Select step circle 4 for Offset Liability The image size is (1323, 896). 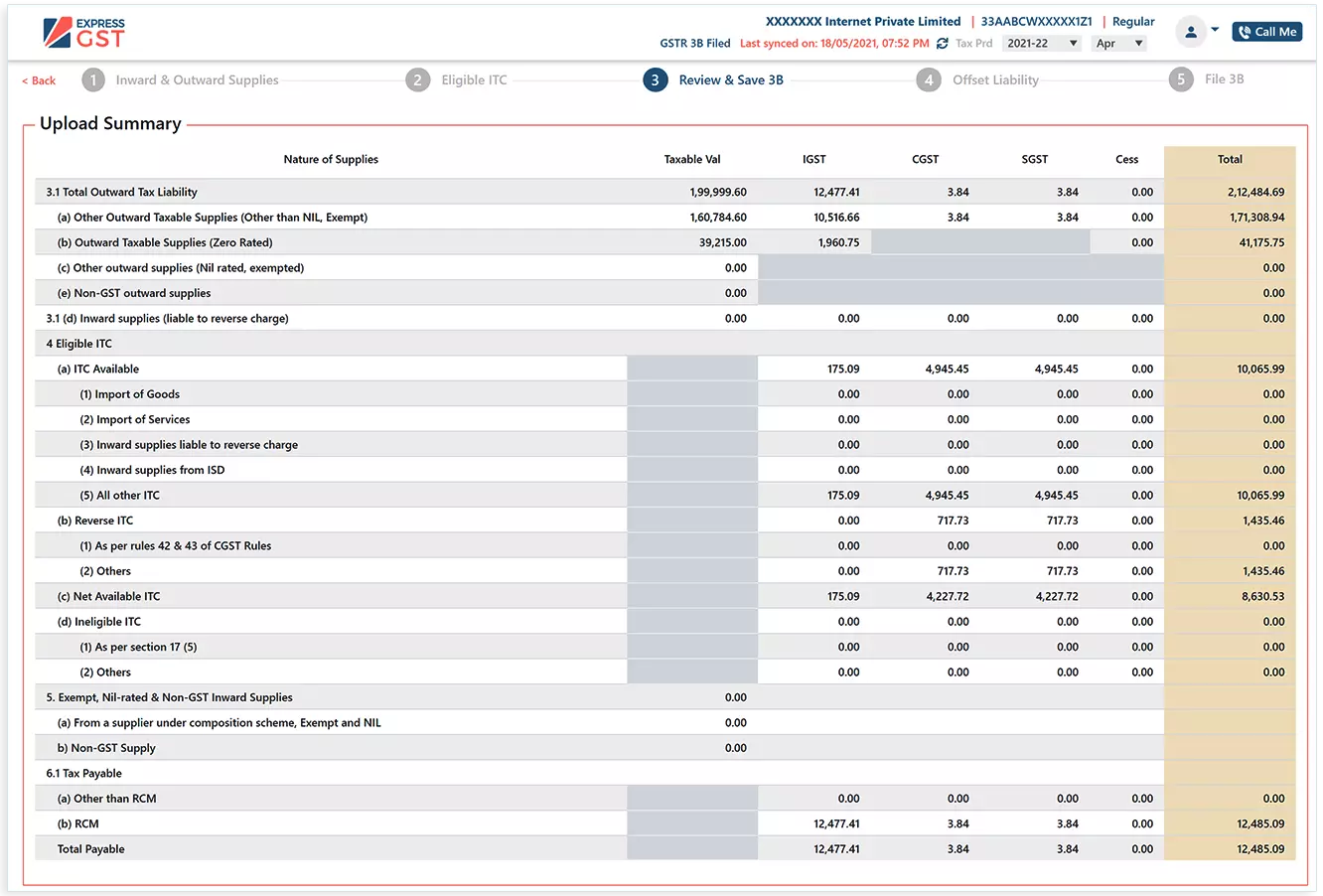[x=929, y=79]
